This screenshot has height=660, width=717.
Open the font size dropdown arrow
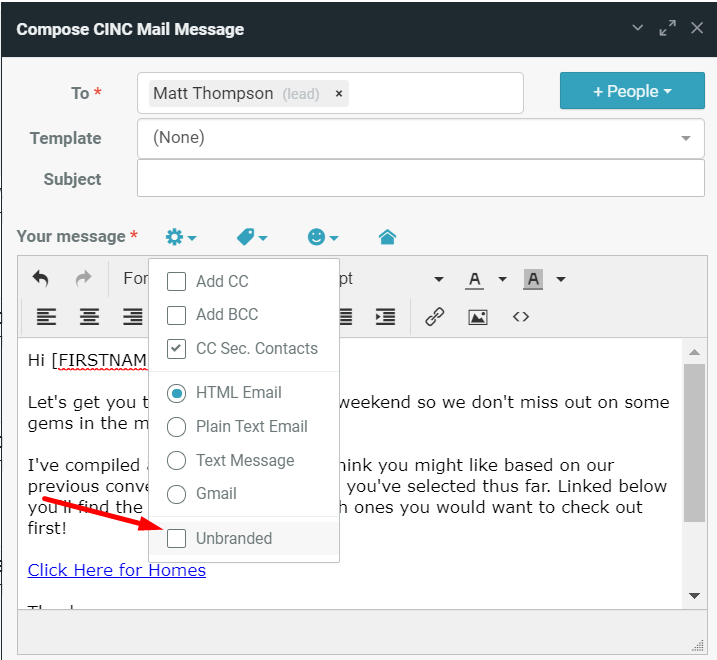click(x=439, y=279)
